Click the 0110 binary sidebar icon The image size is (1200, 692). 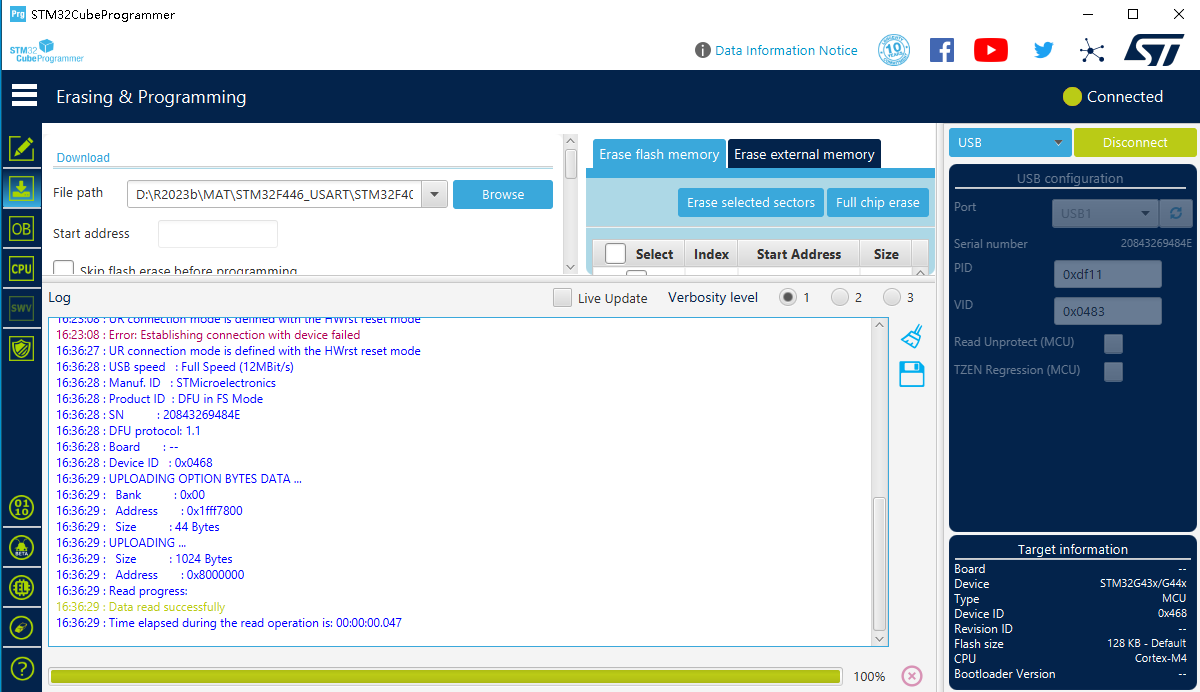click(21, 507)
